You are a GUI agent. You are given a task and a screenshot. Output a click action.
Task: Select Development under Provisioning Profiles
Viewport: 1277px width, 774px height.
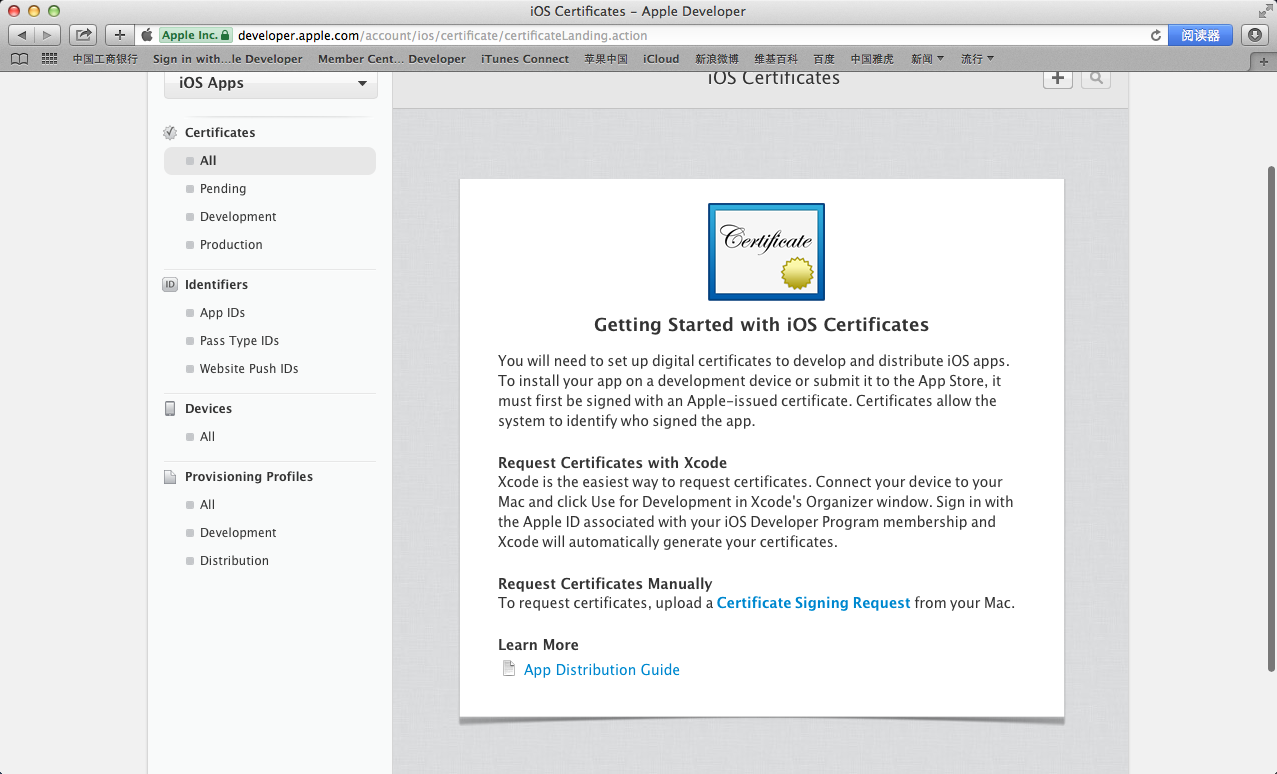238,533
